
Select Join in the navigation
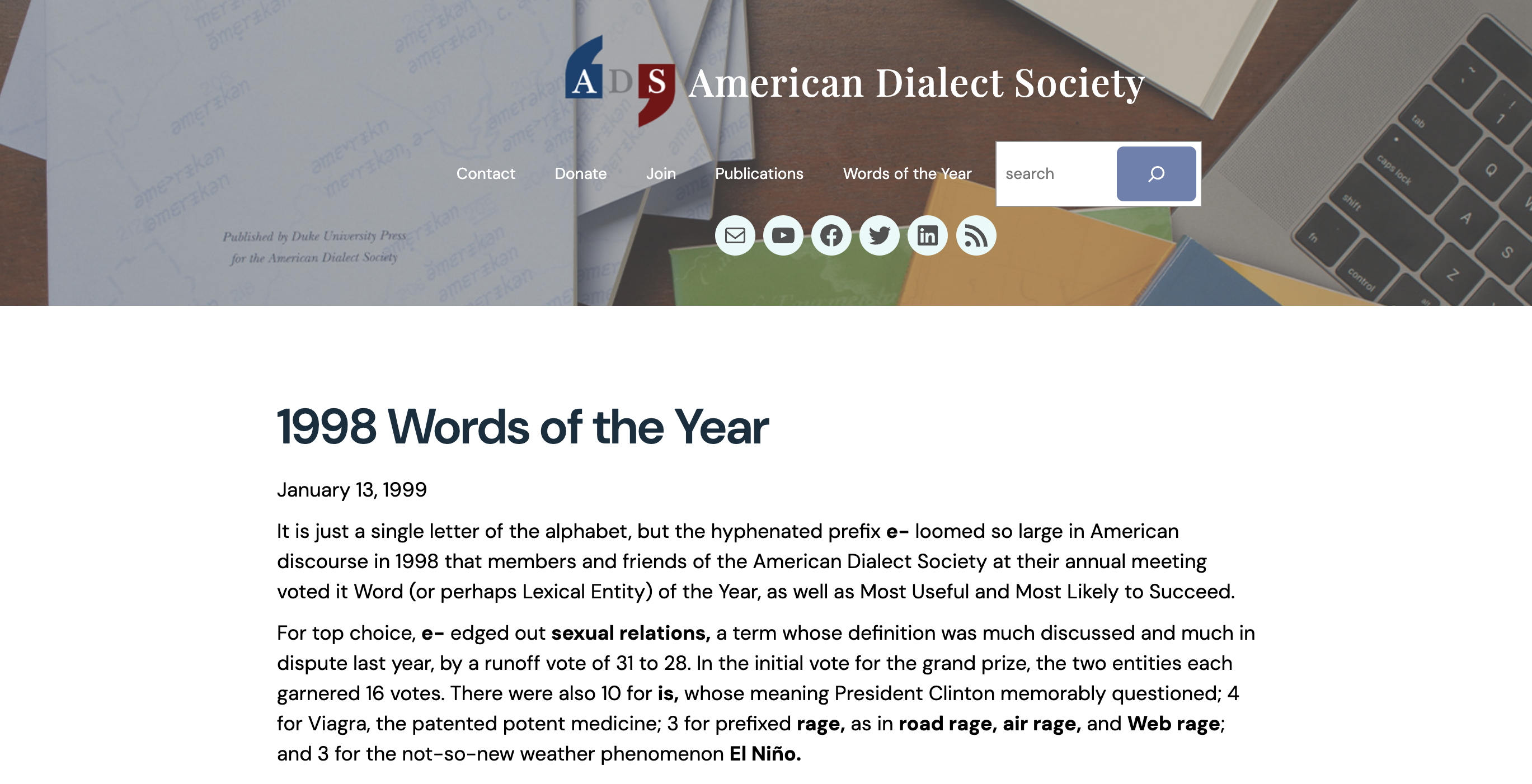pos(661,173)
